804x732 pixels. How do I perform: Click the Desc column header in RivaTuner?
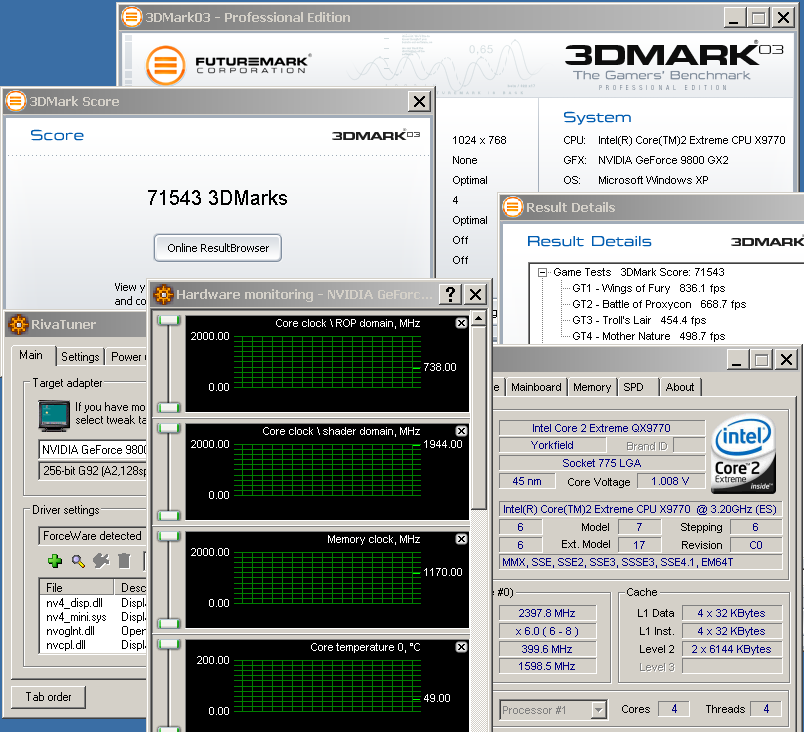tap(131, 587)
